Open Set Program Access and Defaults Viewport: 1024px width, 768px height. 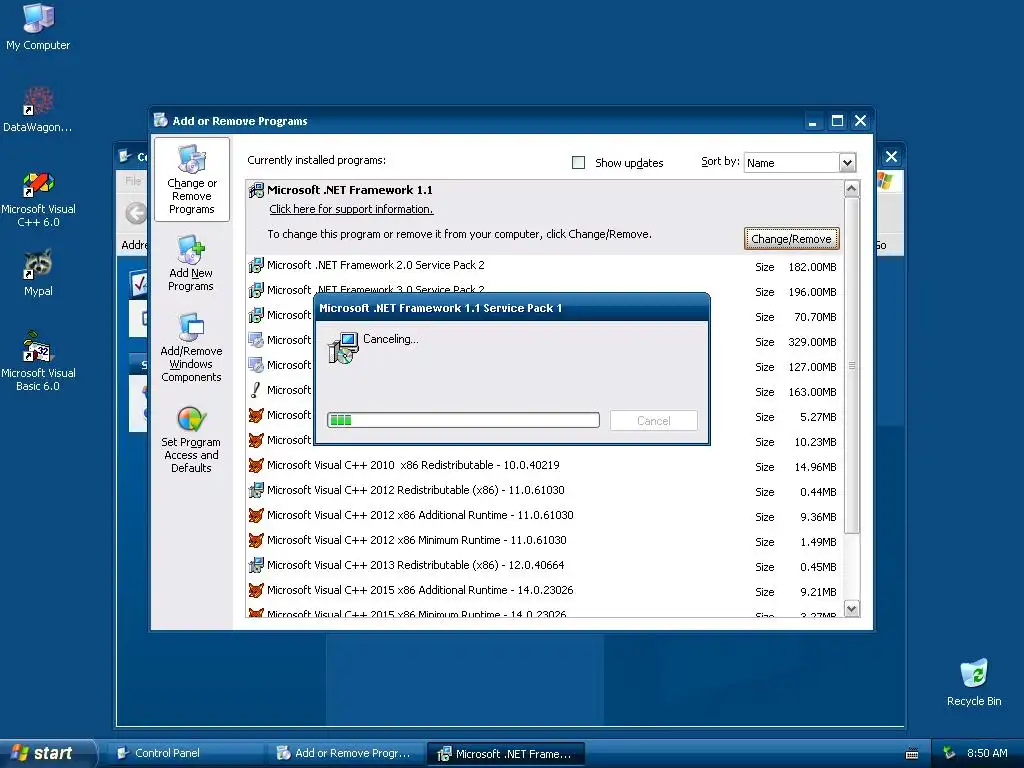click(191, 438)
